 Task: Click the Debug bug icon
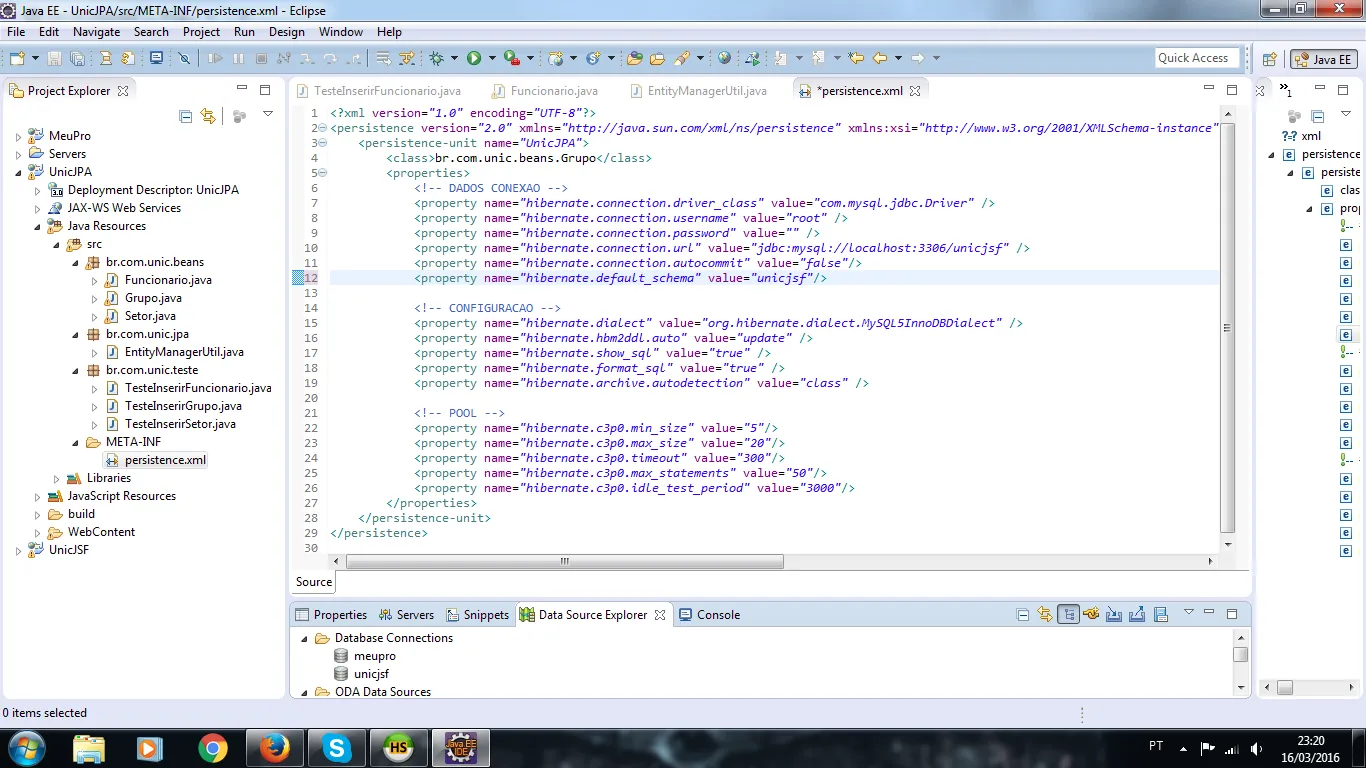436,59
